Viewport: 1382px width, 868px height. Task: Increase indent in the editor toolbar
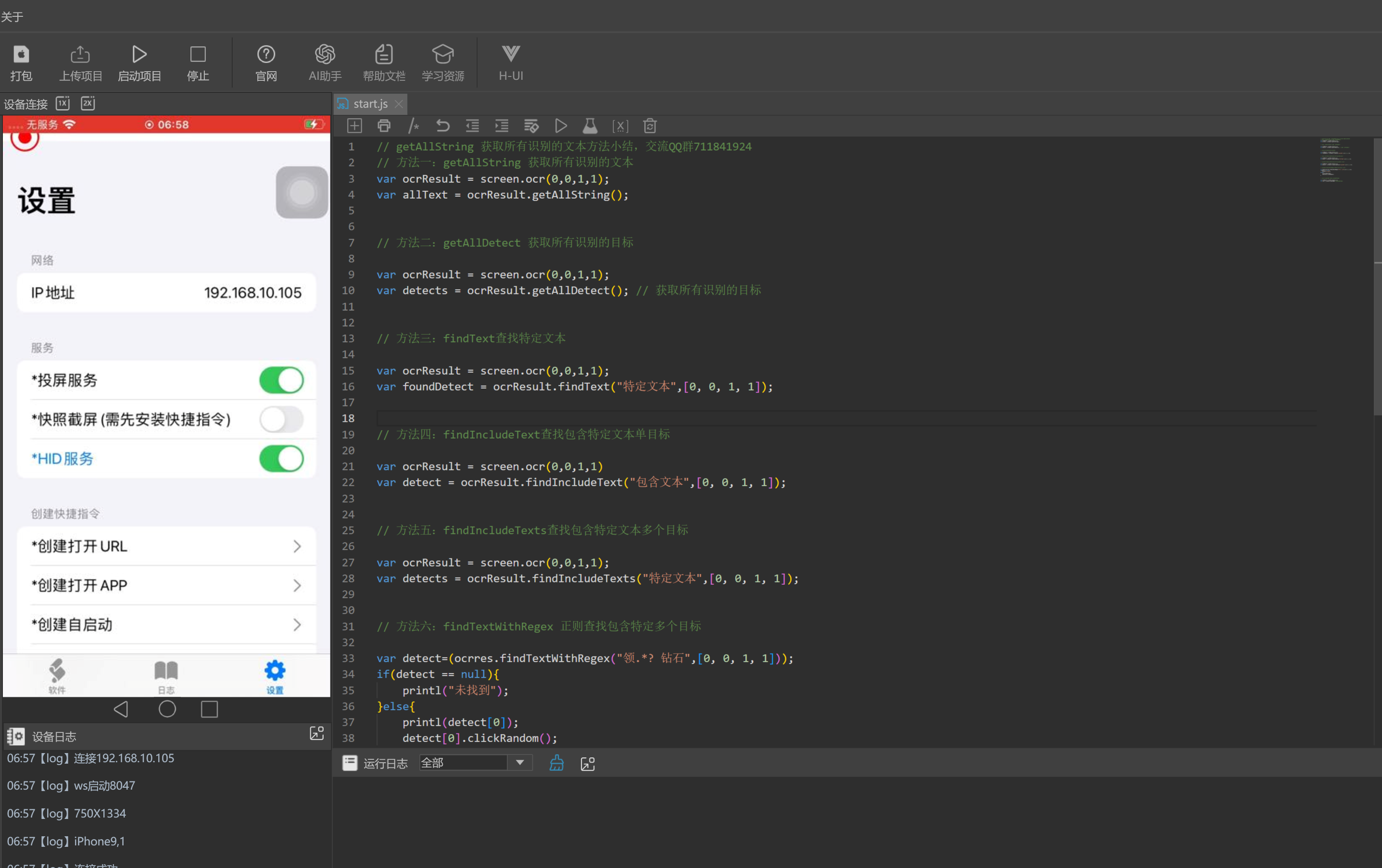click(x=502, y=126)
